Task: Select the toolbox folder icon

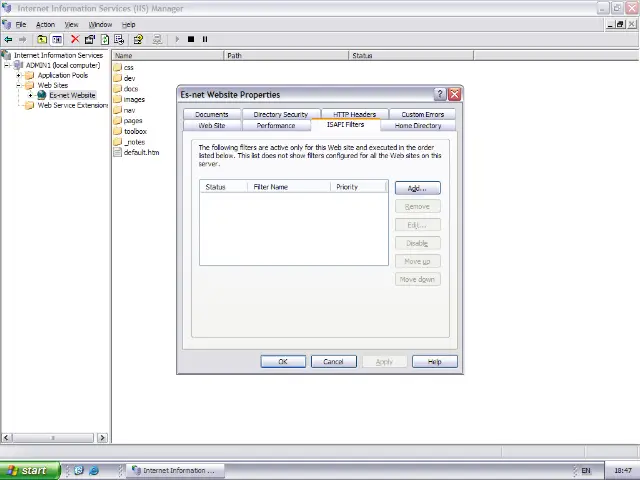Action: [118, 131]
